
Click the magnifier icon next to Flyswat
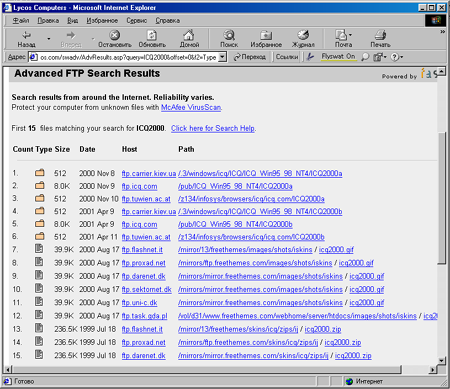(x=365, y=57)
